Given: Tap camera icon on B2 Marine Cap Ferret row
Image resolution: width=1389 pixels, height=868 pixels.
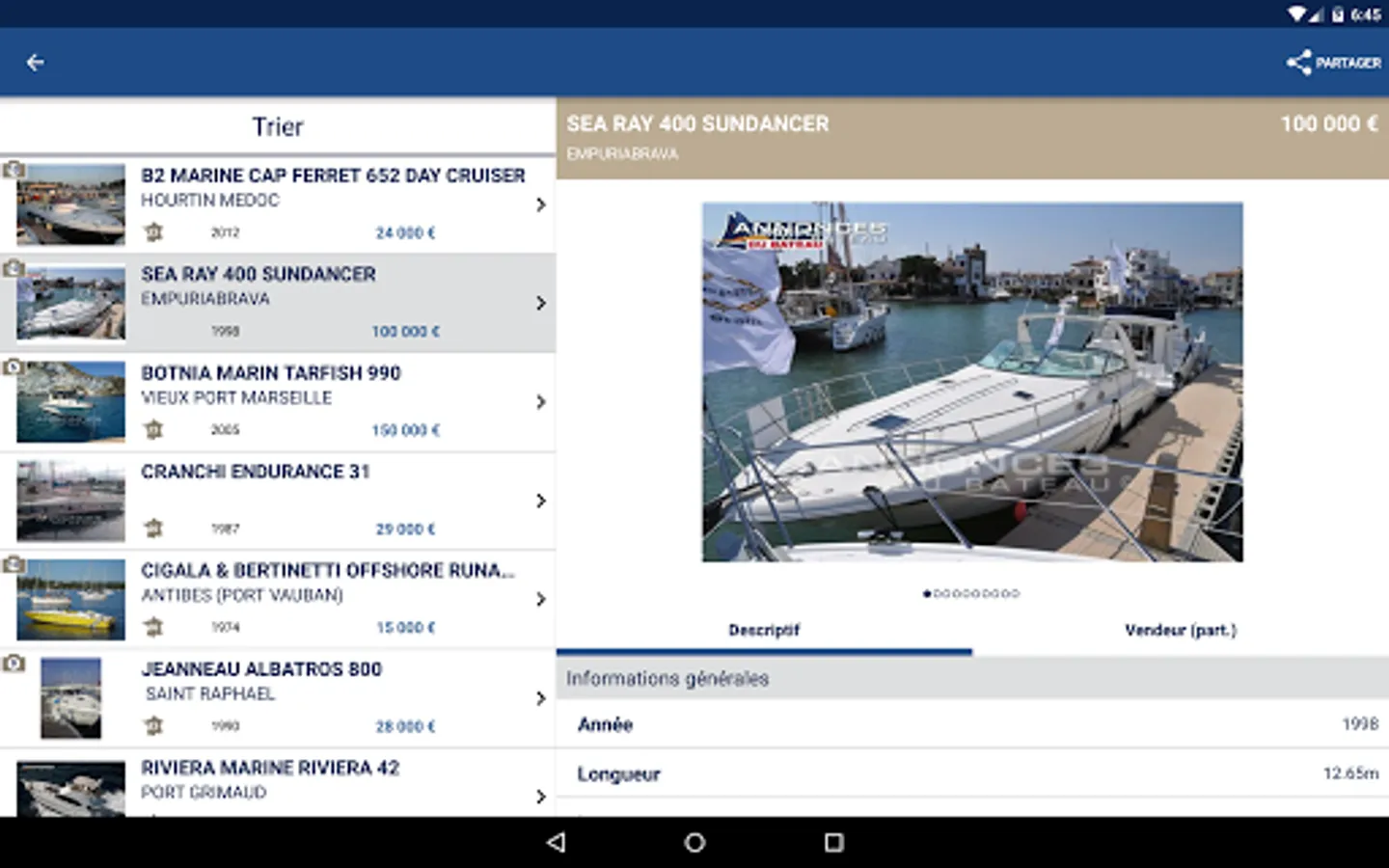Looking at the screenshot, I should click(x=13, y=171).
